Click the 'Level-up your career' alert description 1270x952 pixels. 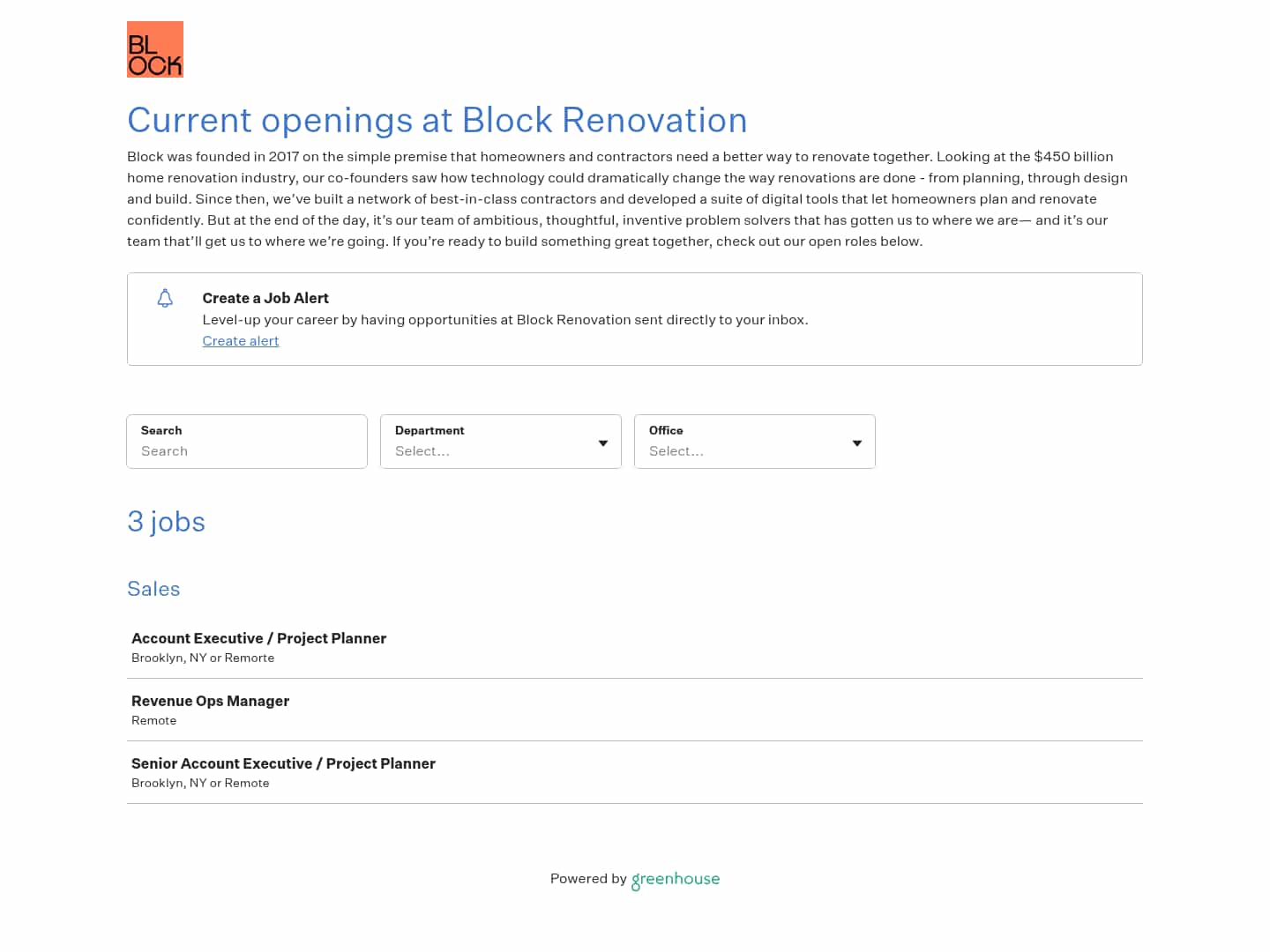point(505,320)
